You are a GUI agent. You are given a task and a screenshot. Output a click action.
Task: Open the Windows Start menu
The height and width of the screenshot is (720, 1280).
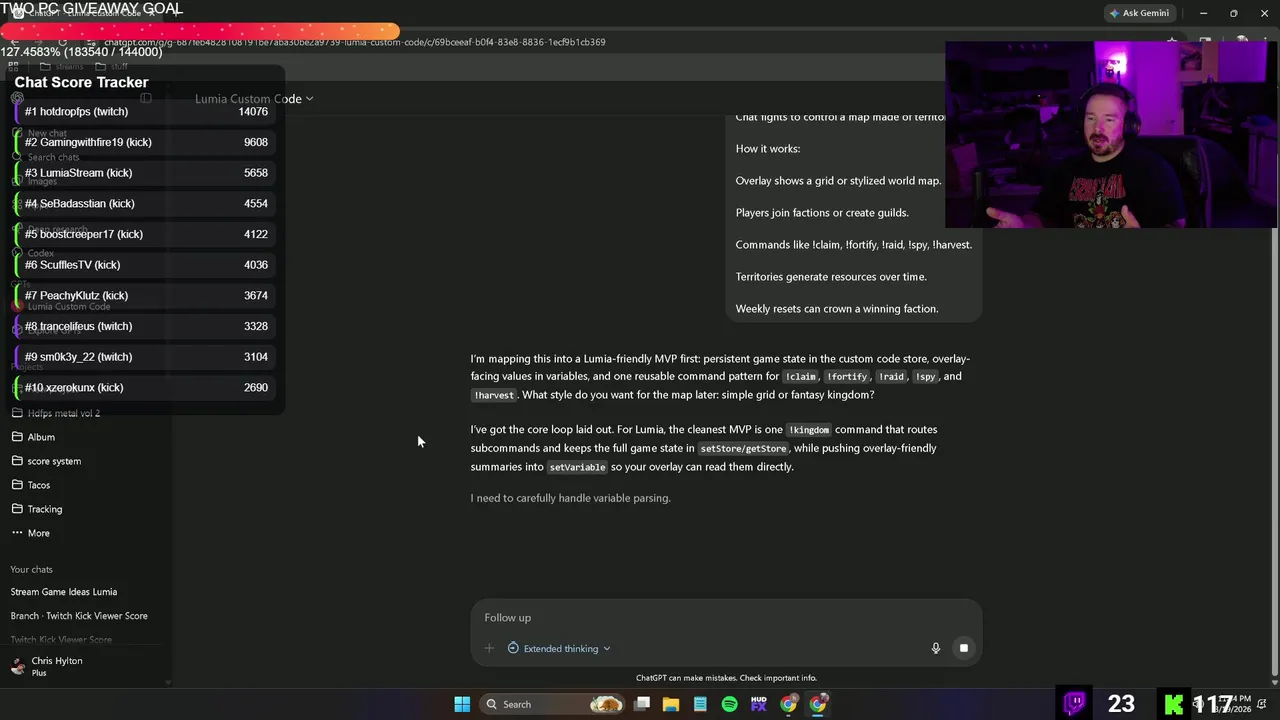462,704
